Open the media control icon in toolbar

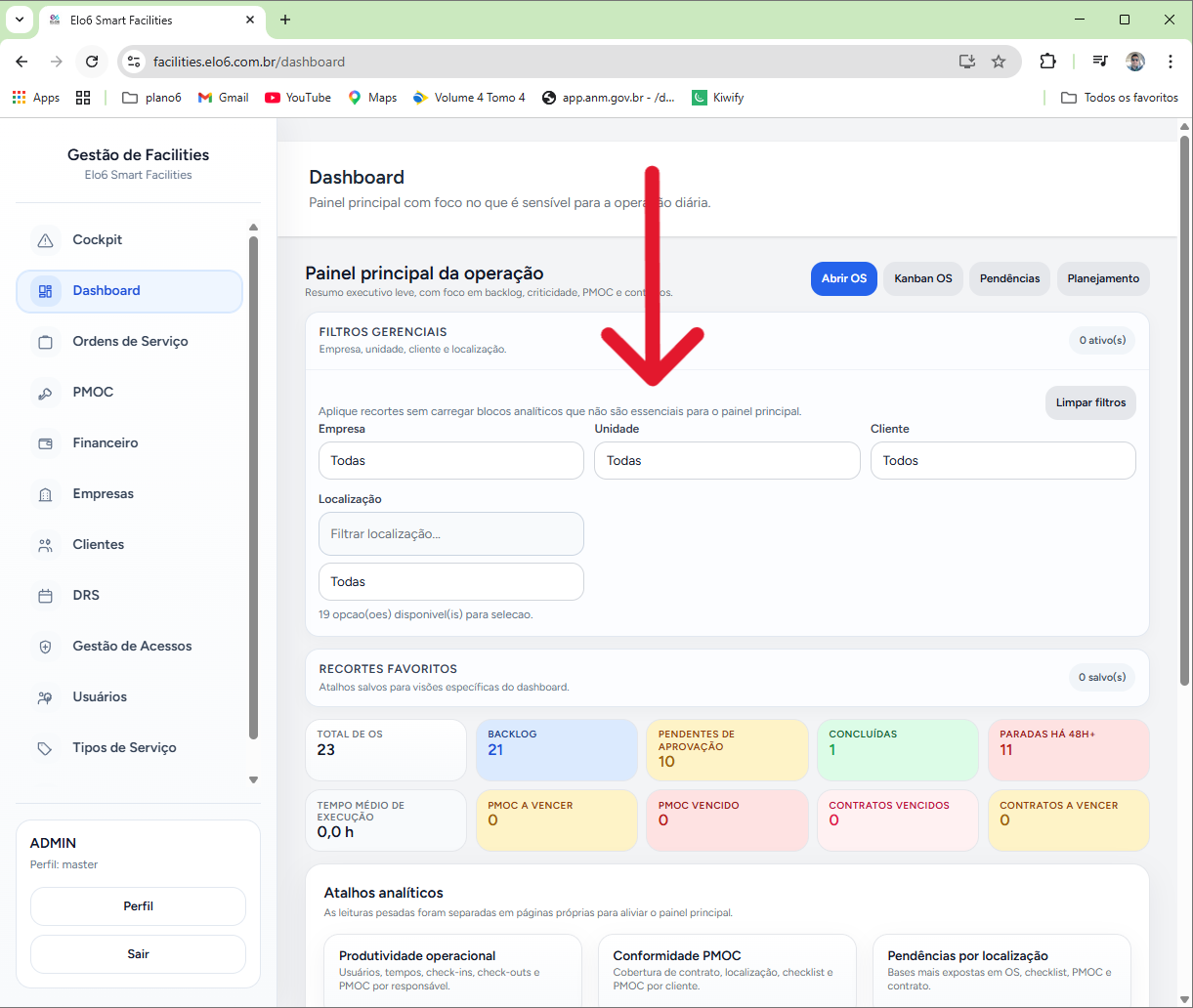point(1100,62)
